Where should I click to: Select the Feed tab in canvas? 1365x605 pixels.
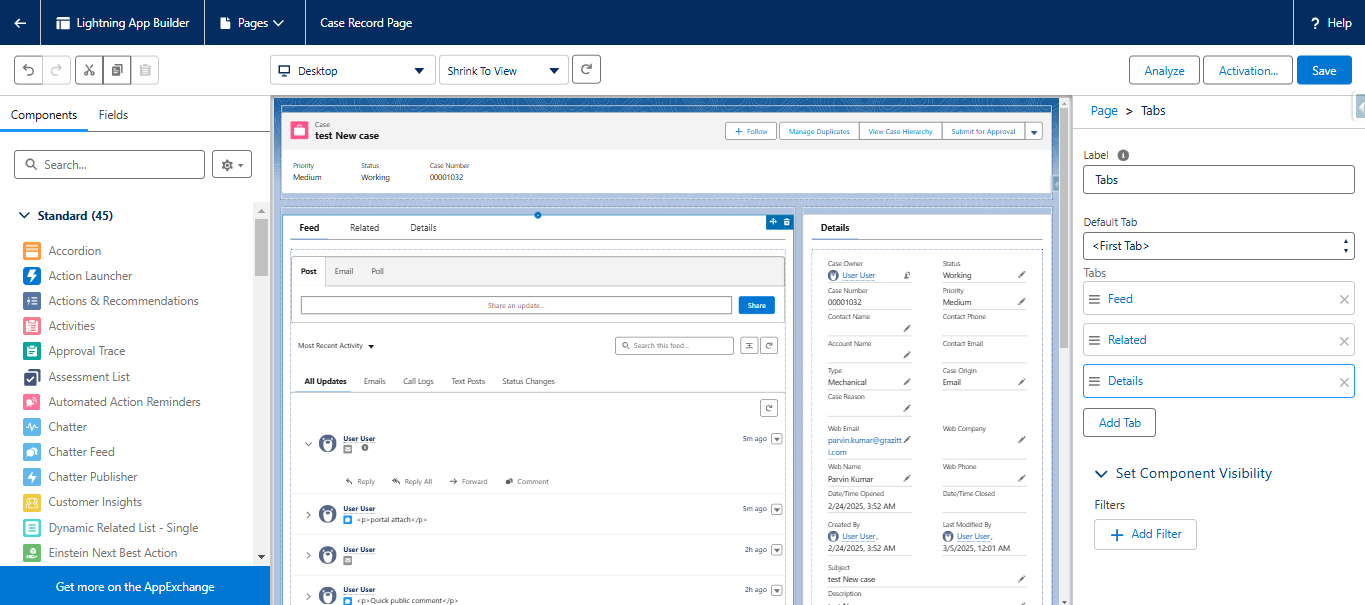[x=309, y=228]
